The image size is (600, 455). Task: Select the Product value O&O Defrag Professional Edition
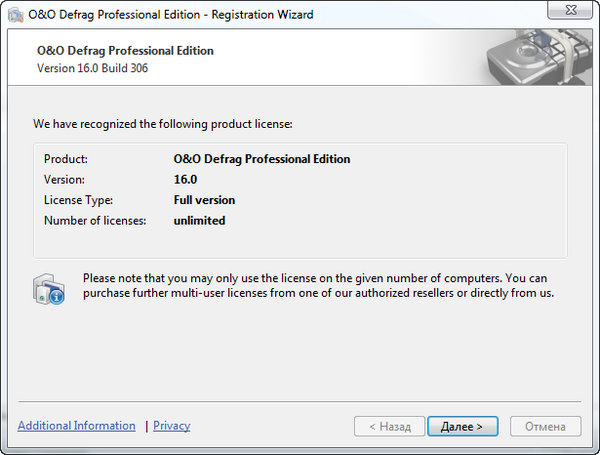[x=262, y=159]
